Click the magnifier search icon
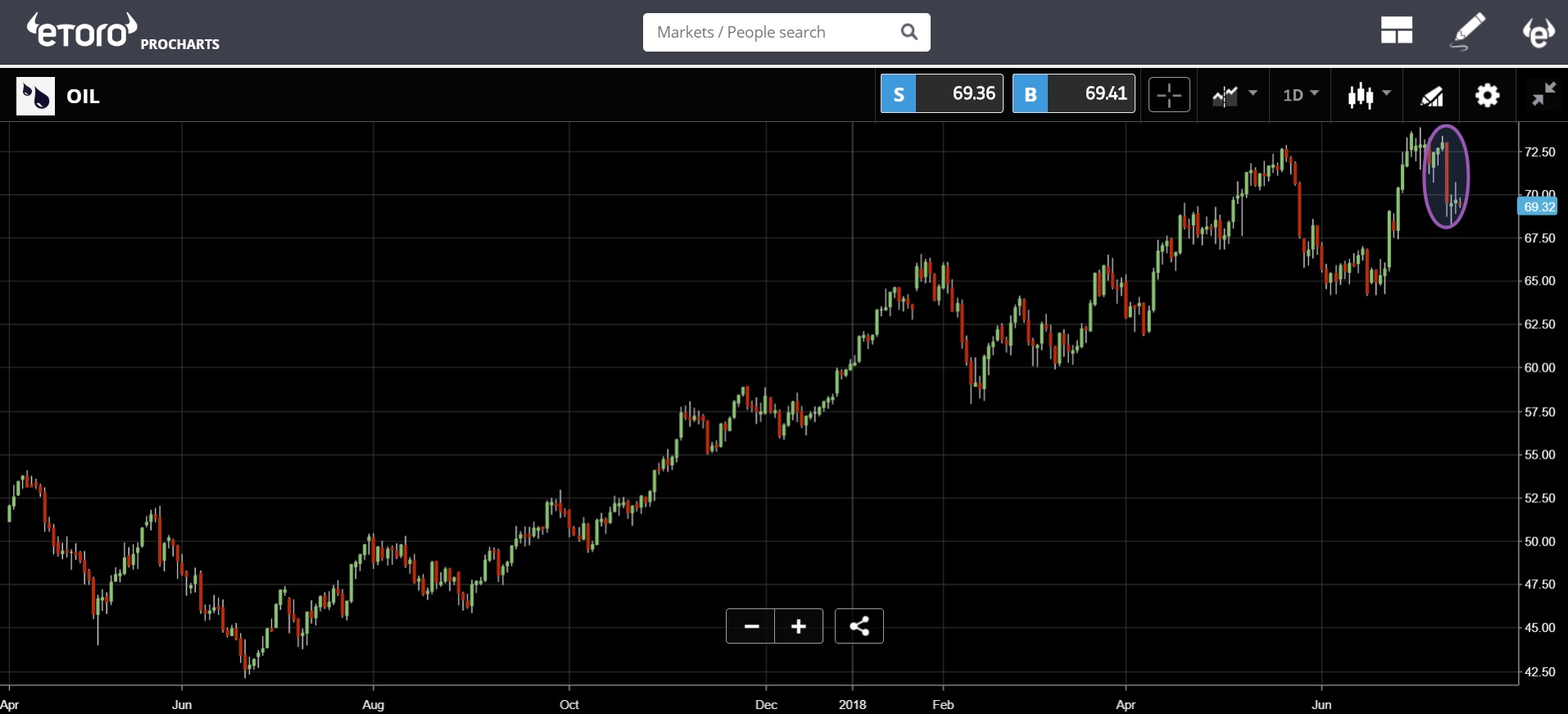 tap(909, 32)
